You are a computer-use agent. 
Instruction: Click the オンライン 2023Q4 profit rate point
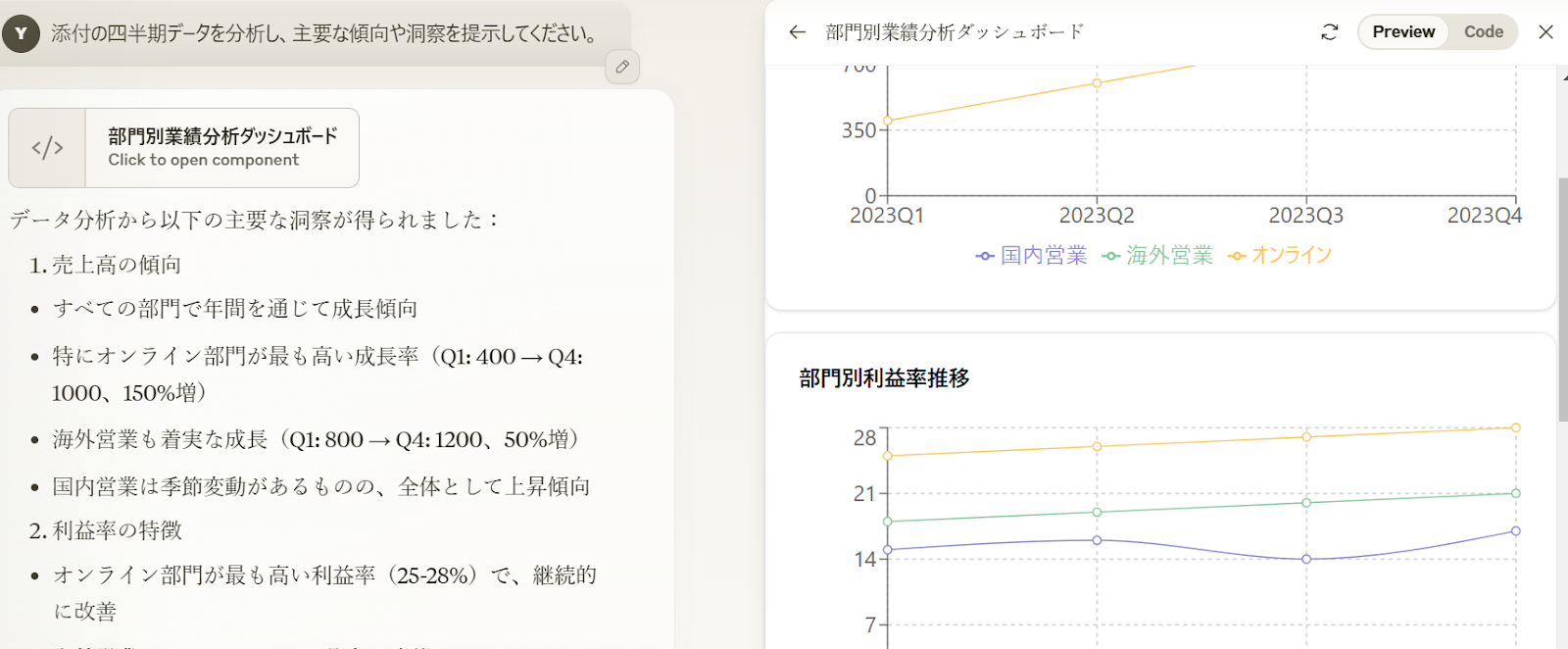1515,427
